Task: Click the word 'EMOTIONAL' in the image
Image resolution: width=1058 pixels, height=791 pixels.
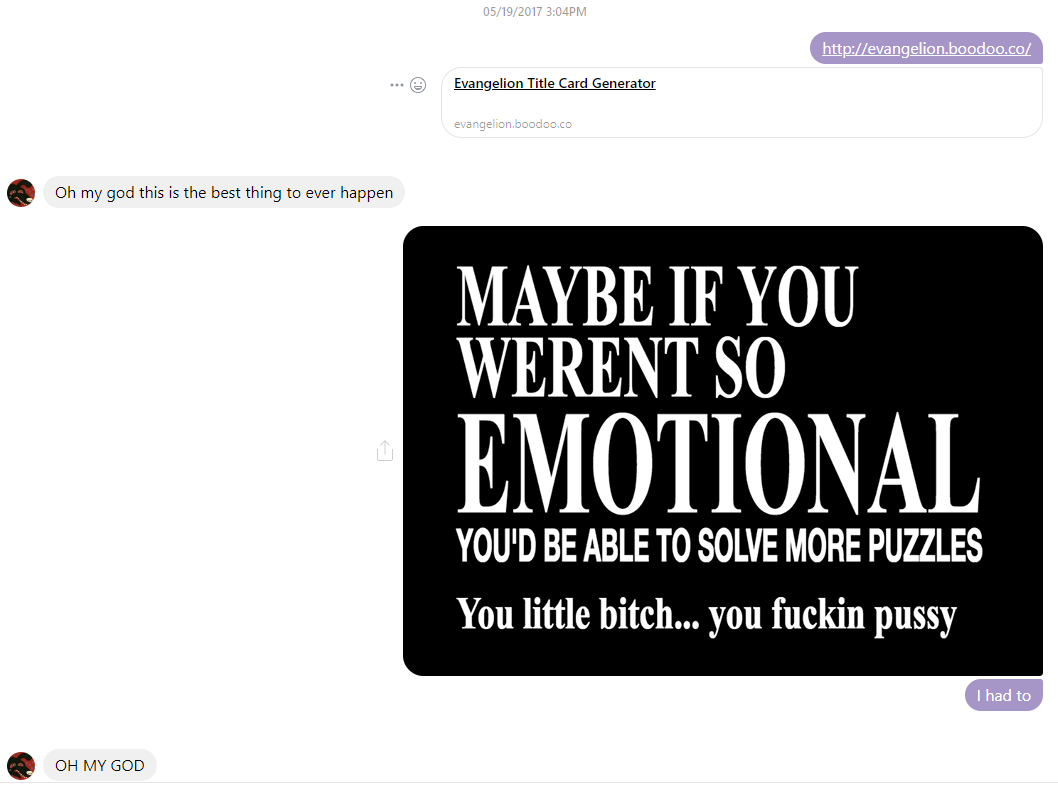Action: (716, 465)
